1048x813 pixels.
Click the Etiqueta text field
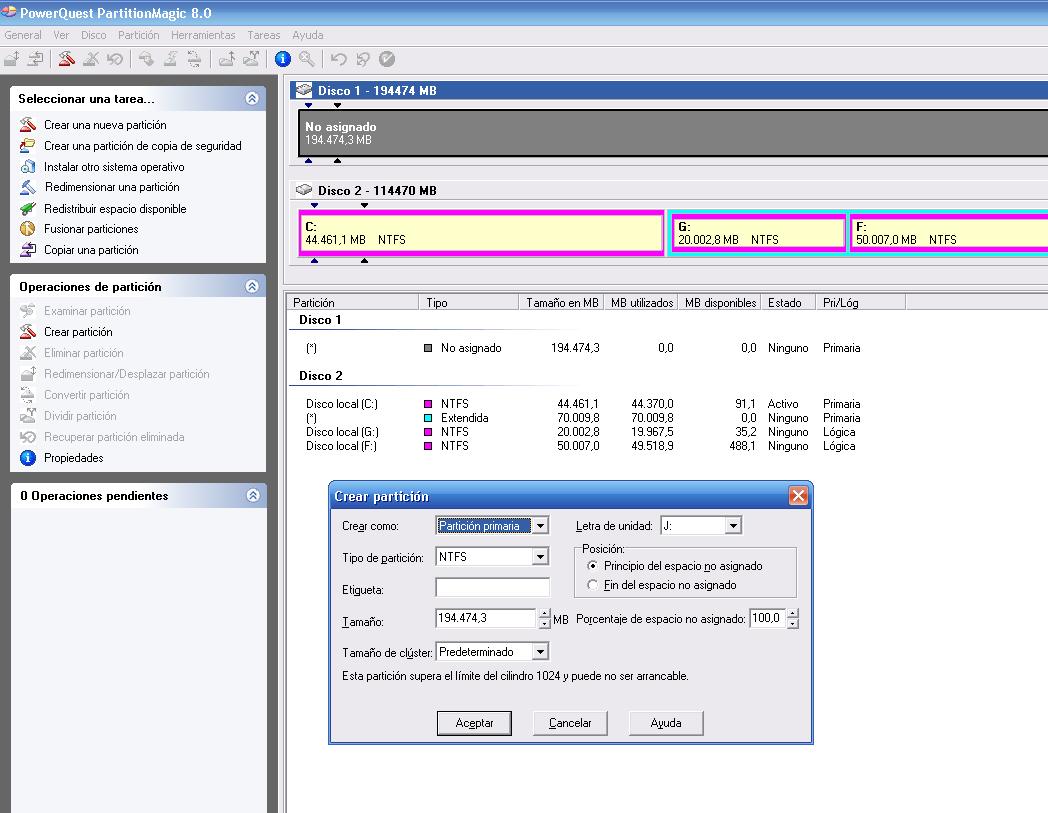point(493,587)
